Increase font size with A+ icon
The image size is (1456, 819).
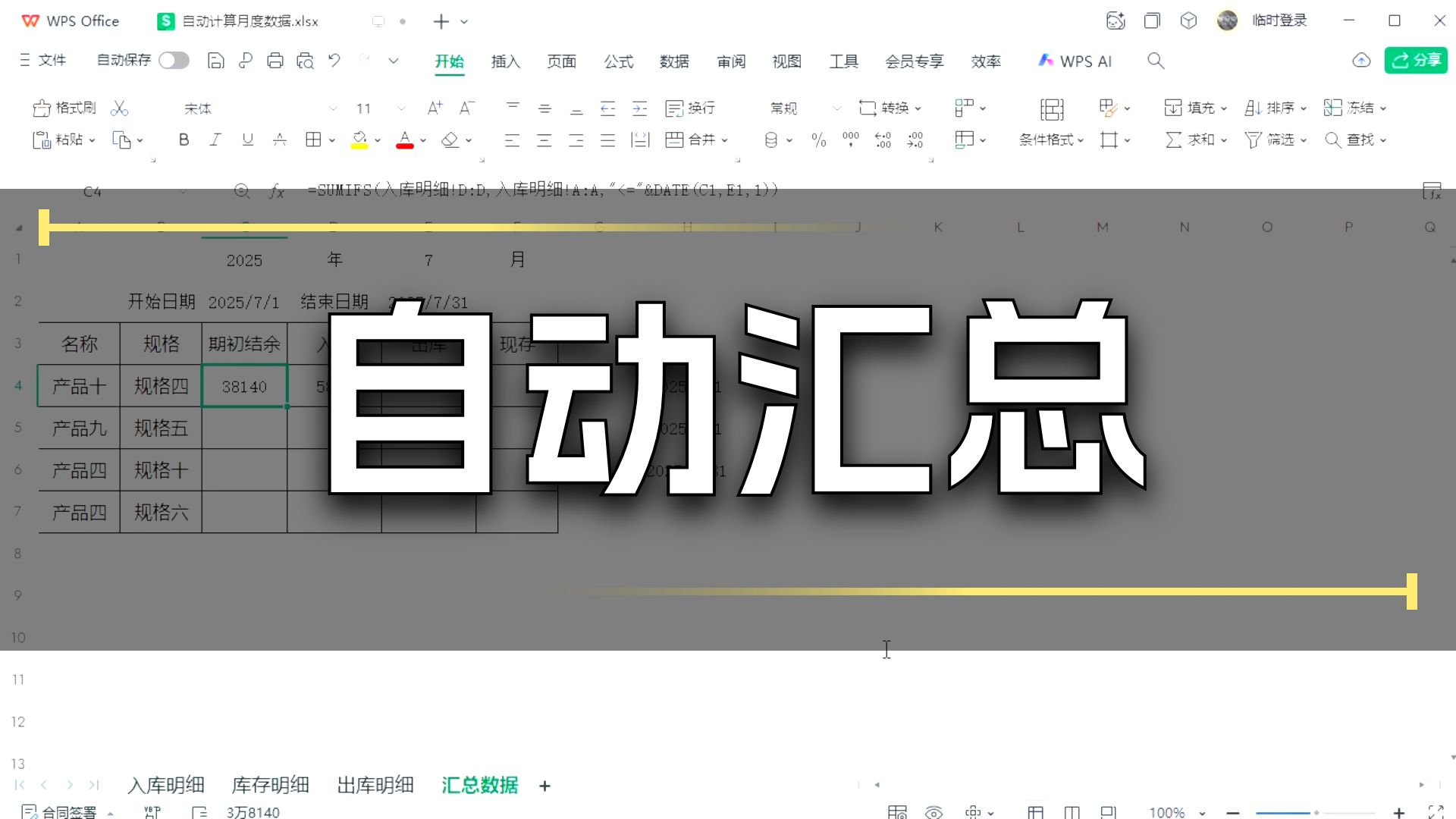click(435, 108)
